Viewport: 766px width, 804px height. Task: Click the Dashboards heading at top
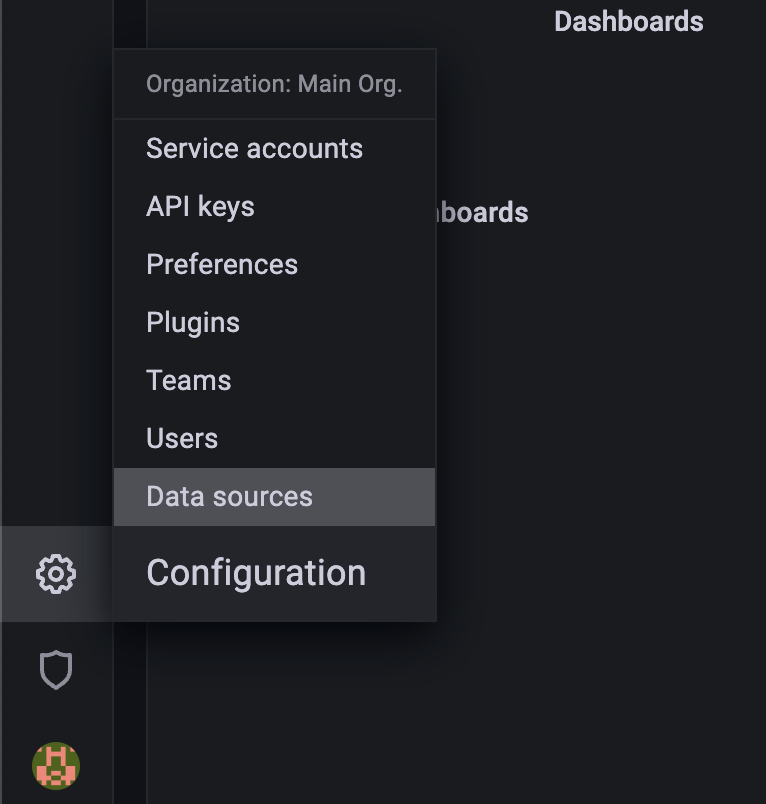click(x=629, y=22)
